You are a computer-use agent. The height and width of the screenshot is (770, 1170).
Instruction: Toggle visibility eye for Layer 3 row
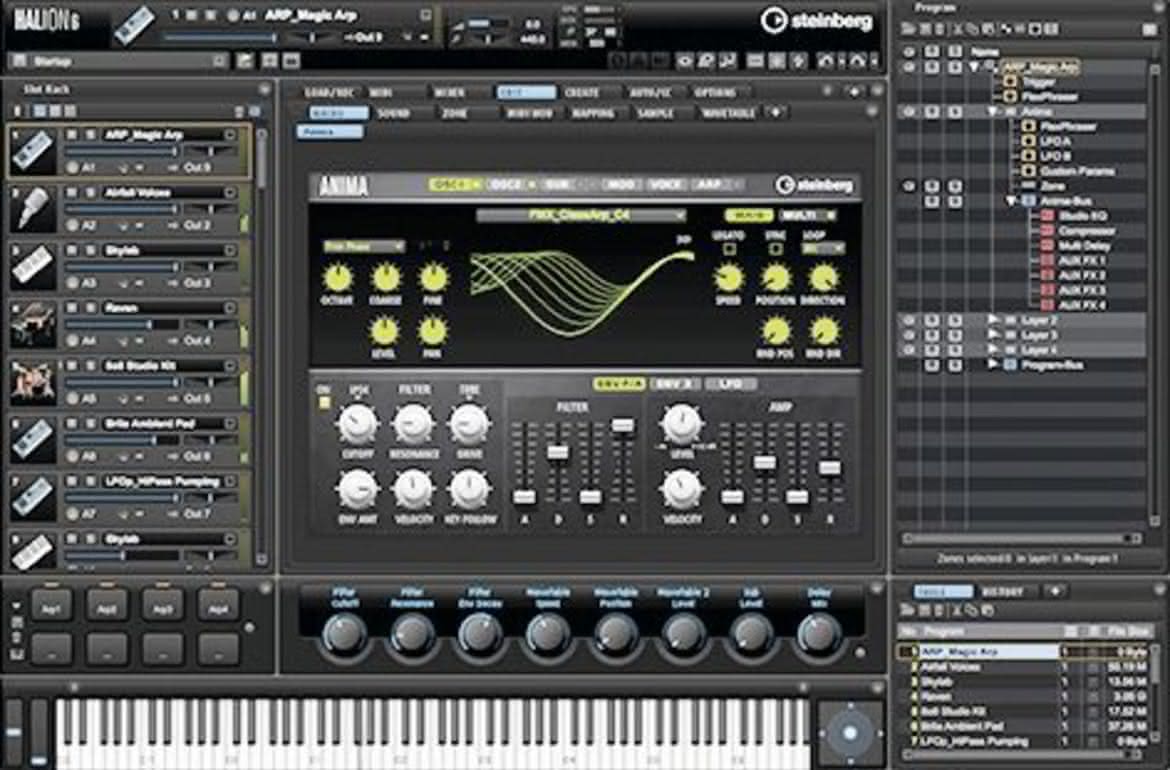pos(909,335)
